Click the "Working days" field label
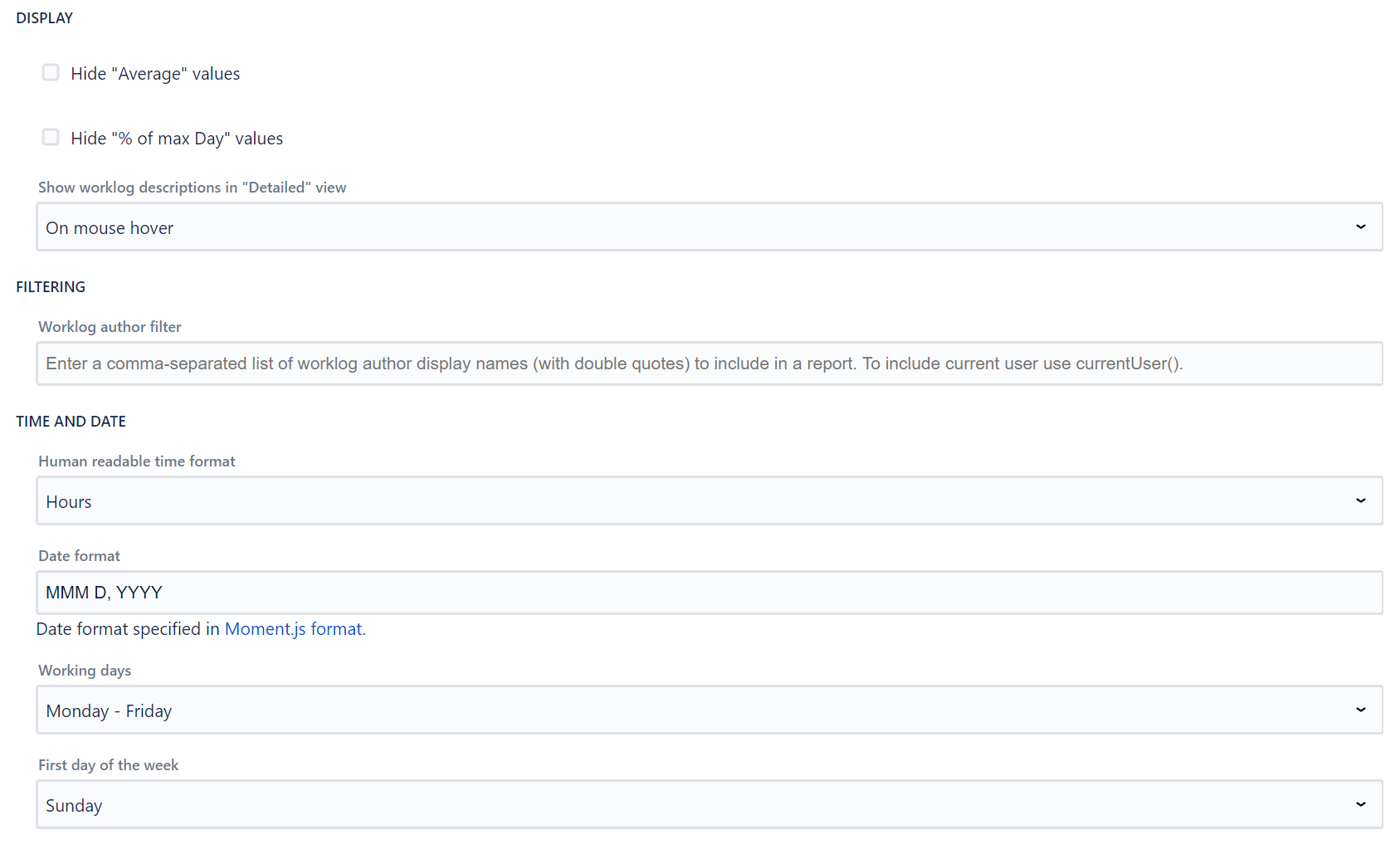Image resolution: width=1400 pixels, height=864 pixels. point(85,671)
